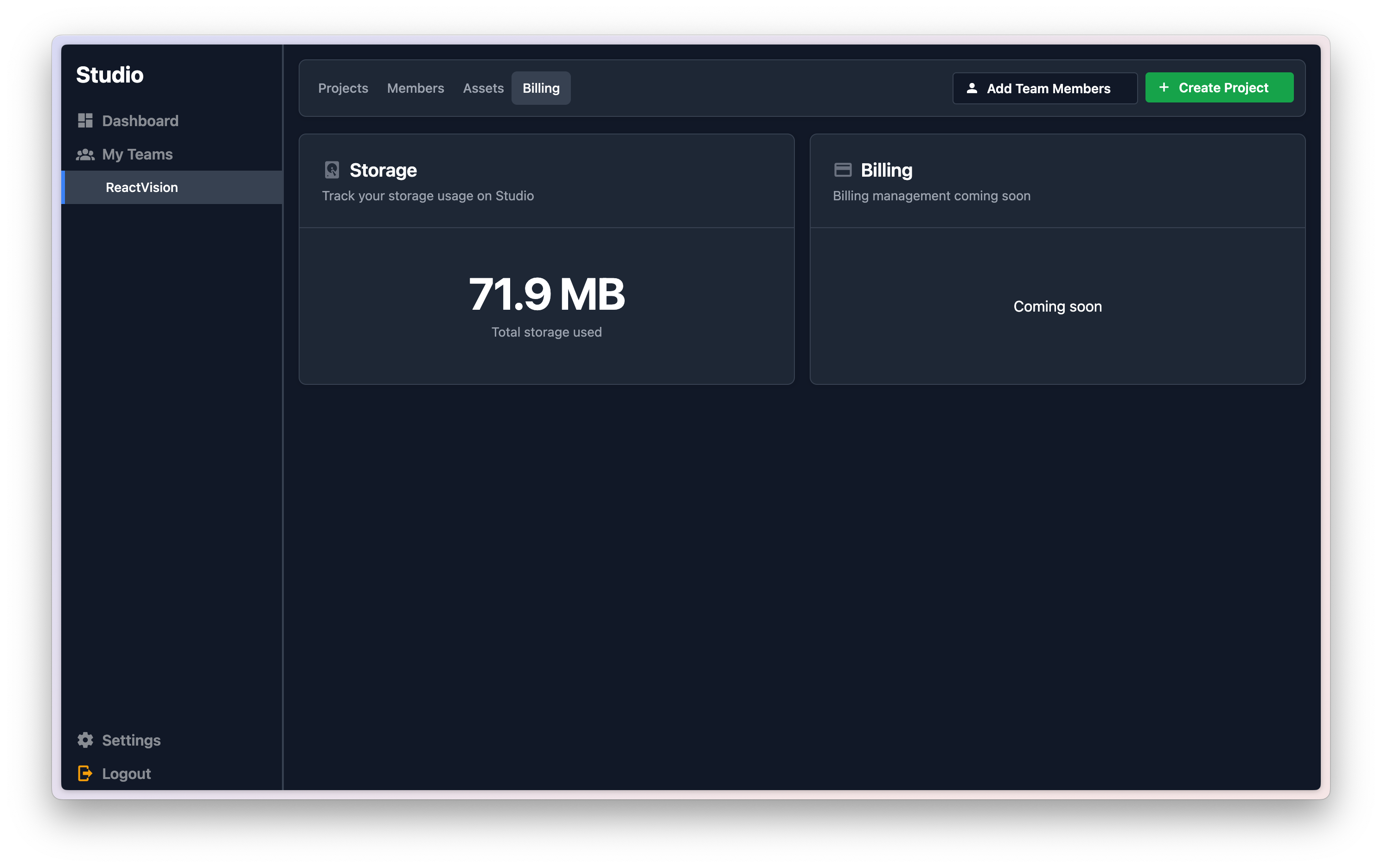Click the Storage disk icon
This screenshot has width=1382, height=868.
coord(332,170)
